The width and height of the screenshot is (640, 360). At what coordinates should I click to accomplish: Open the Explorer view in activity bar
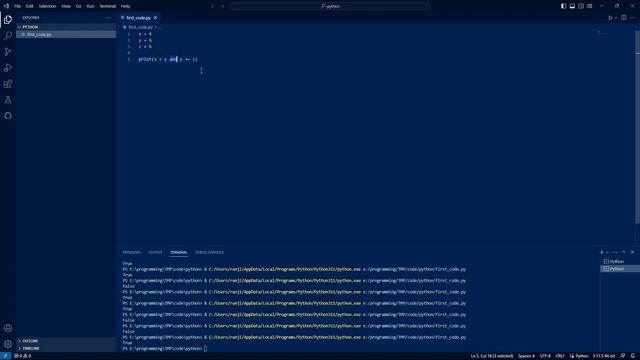point(8,20)
